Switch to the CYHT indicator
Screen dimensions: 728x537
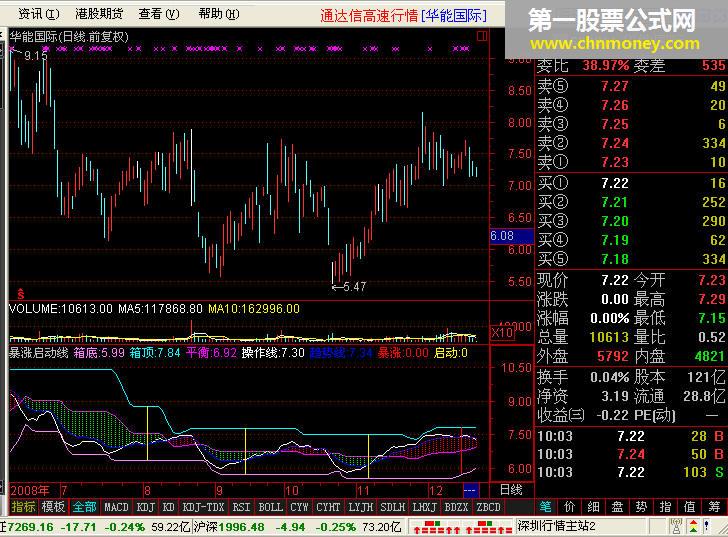(328, 507)
